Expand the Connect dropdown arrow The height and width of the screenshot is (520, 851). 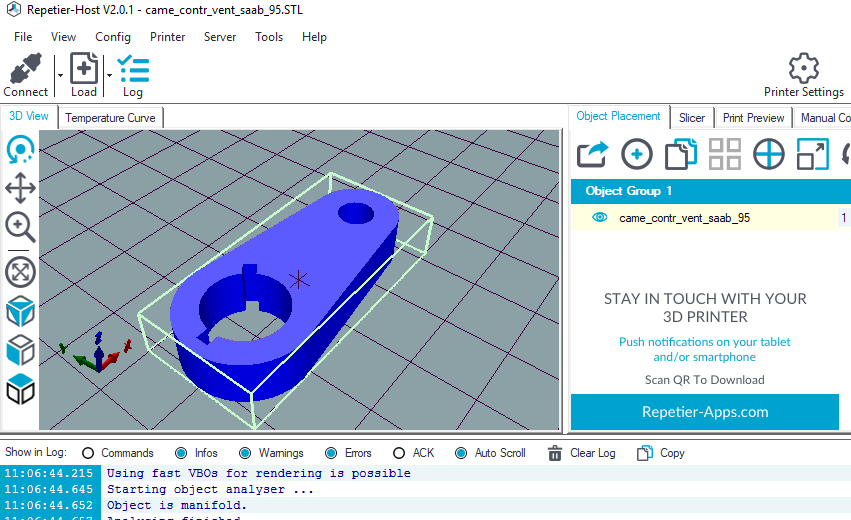coord(60,75)
